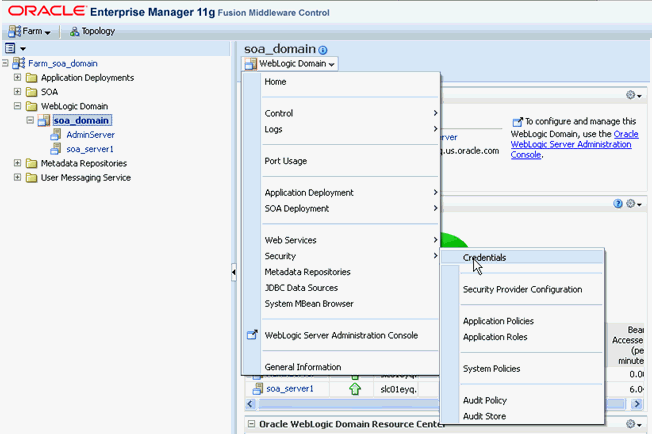Select JDBC Data Sources menu item
This screenshot has height=434, width=652.
301,288
